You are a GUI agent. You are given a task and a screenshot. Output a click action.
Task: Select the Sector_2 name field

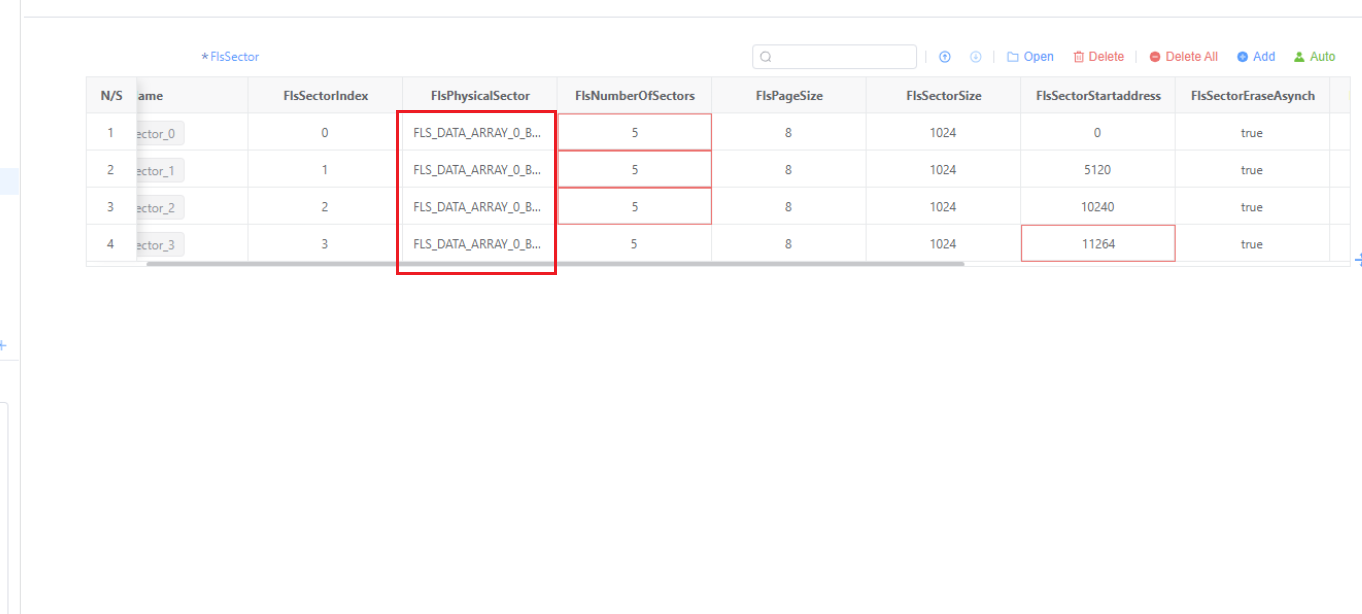[x=160, y=208]
